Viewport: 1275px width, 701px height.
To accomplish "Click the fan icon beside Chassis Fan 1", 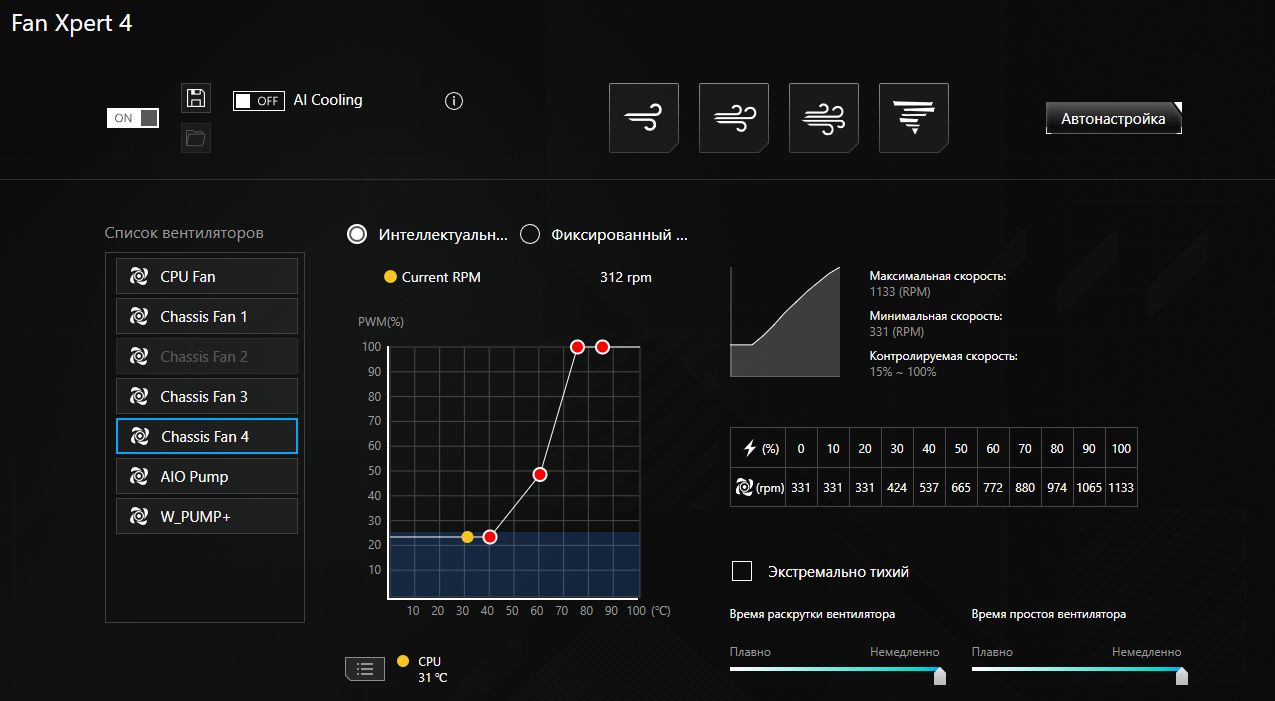I will click(x=139, y=316).
